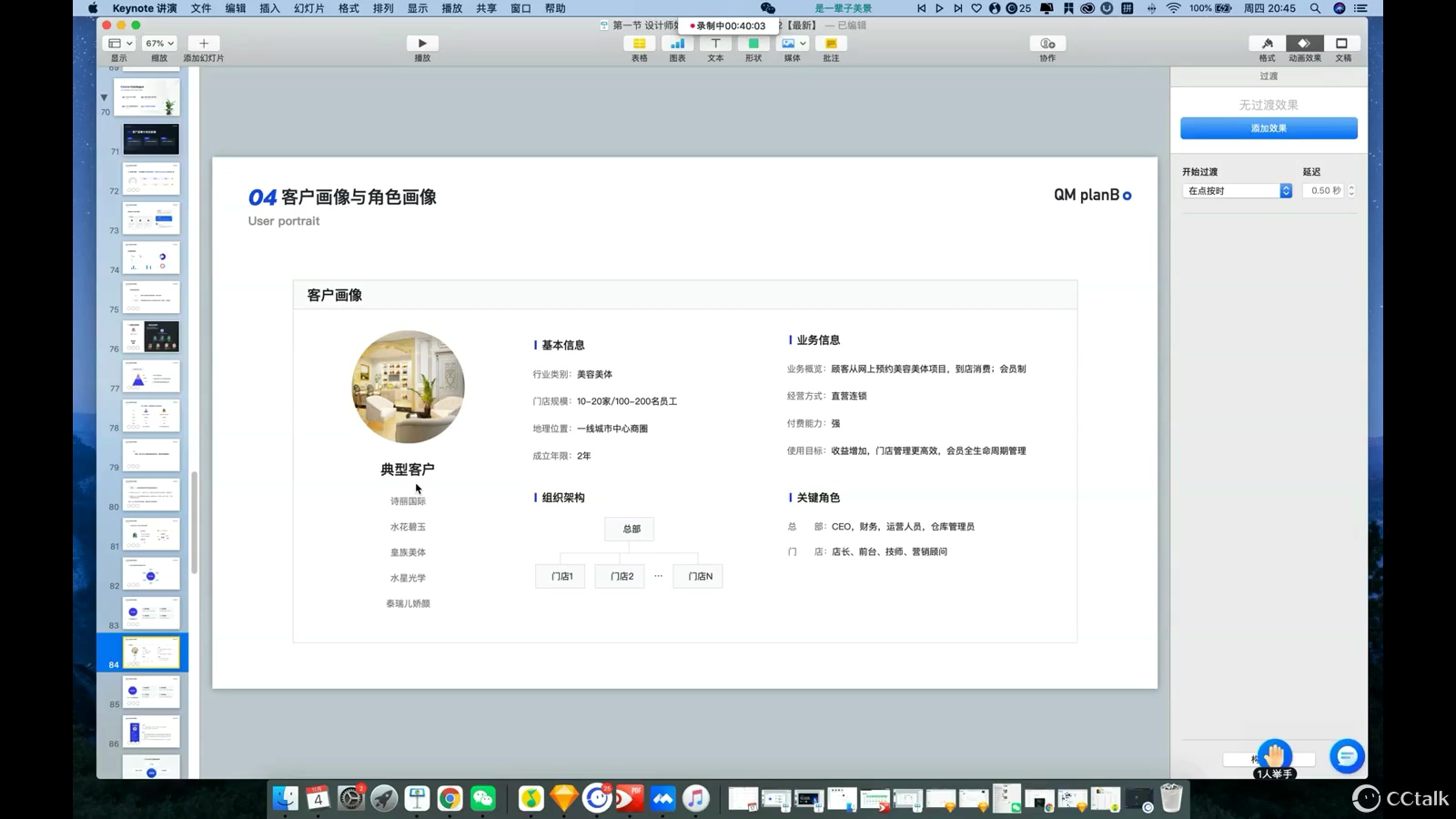Open Finder from the Dock
1456x819 pixels.
click(285, 798)
